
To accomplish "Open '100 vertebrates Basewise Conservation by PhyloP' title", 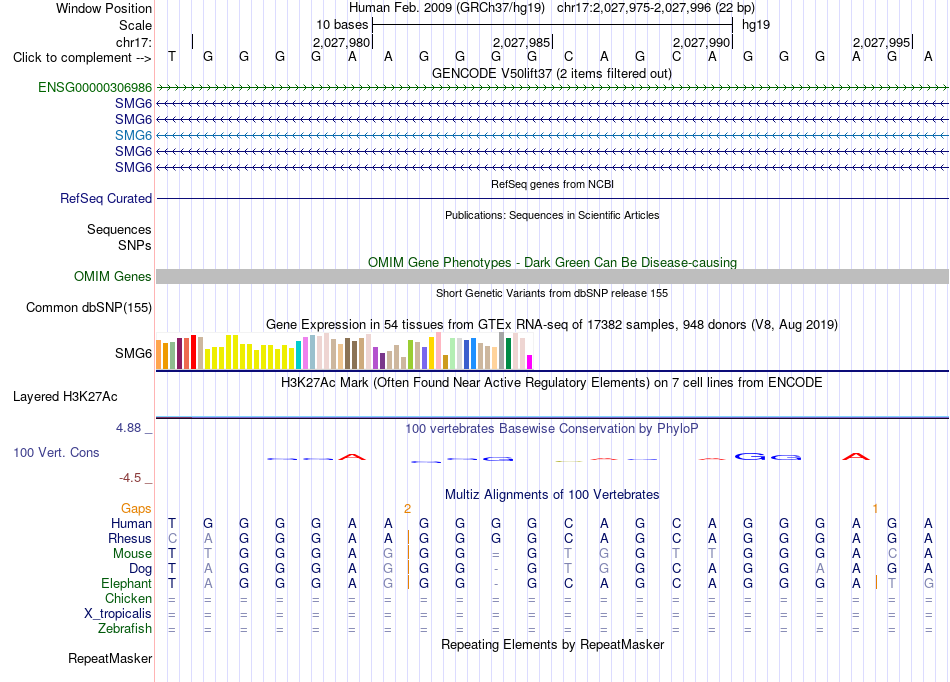I will 552,429.
